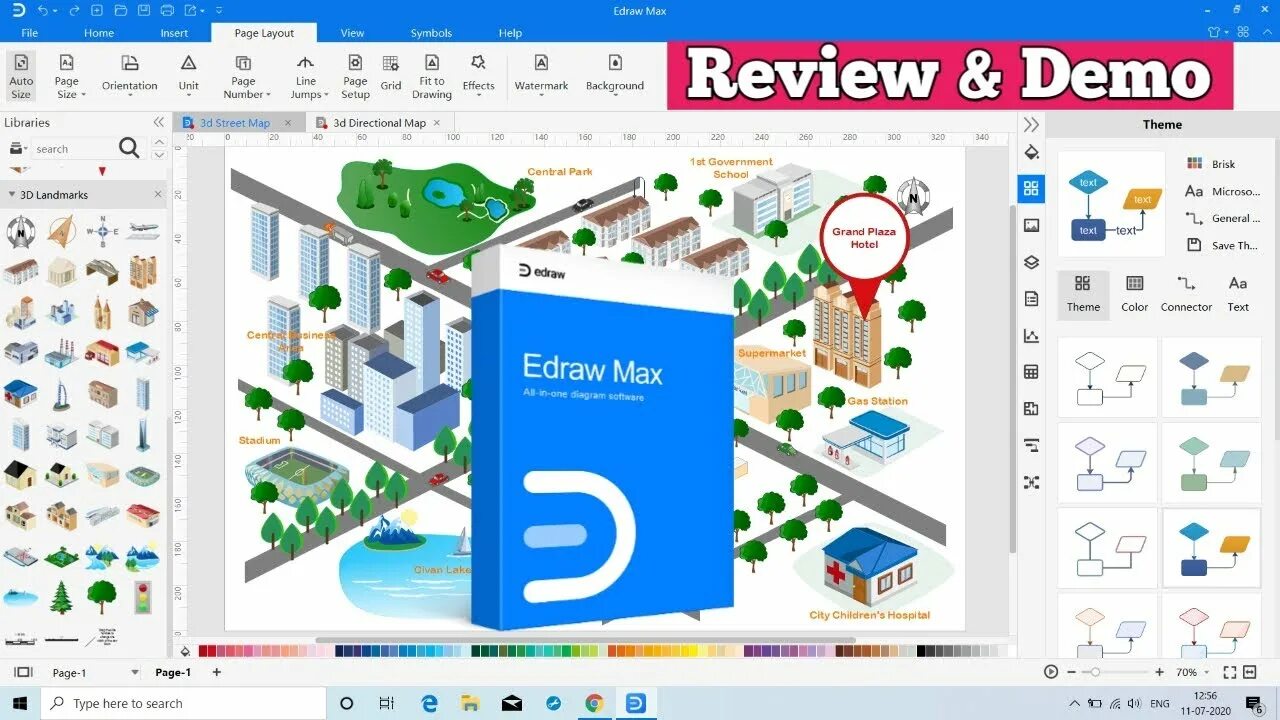Viewport: 1280px width, 720px height.
Task: Toggle the Auto Size option
Action: 21,76
